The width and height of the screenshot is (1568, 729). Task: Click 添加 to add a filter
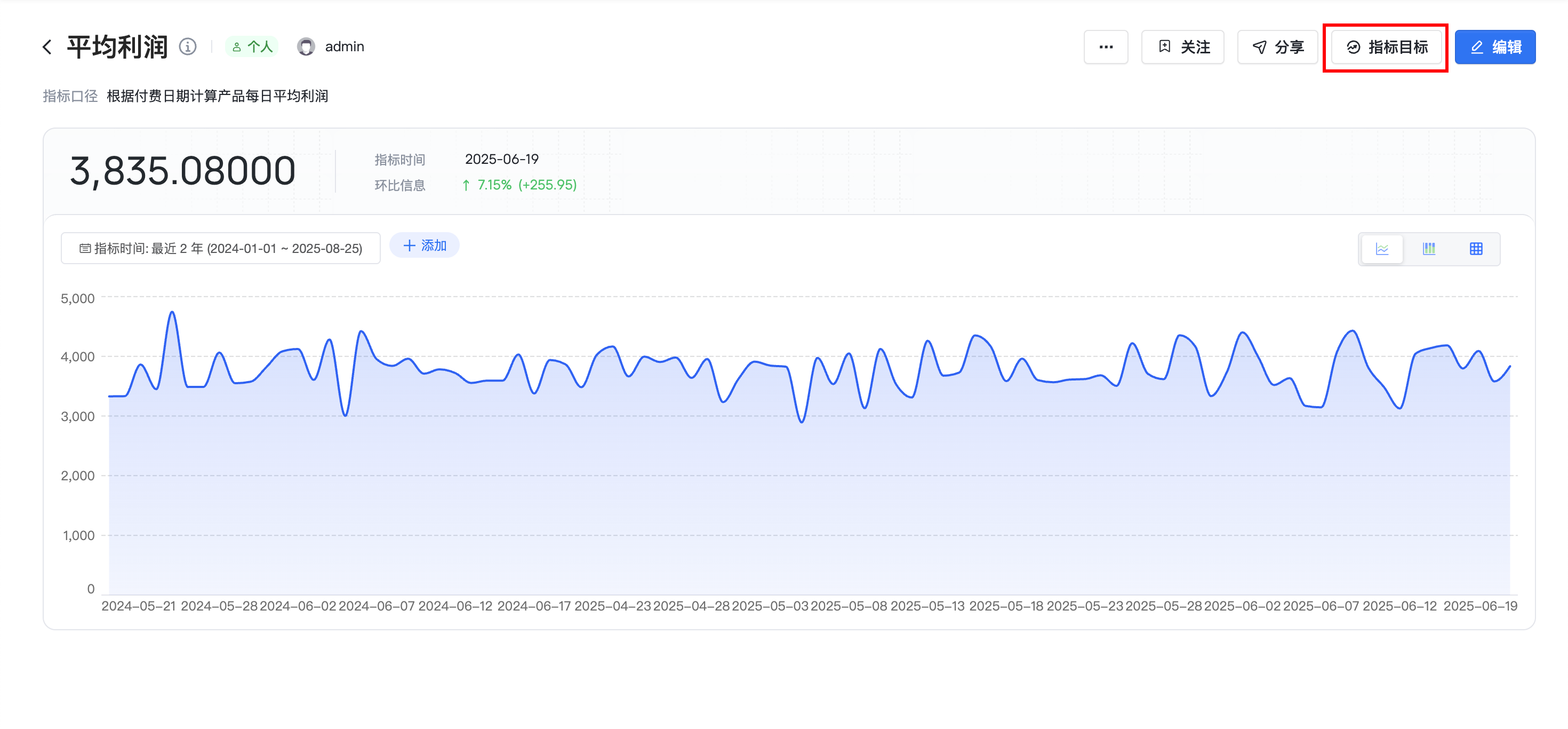424,245
